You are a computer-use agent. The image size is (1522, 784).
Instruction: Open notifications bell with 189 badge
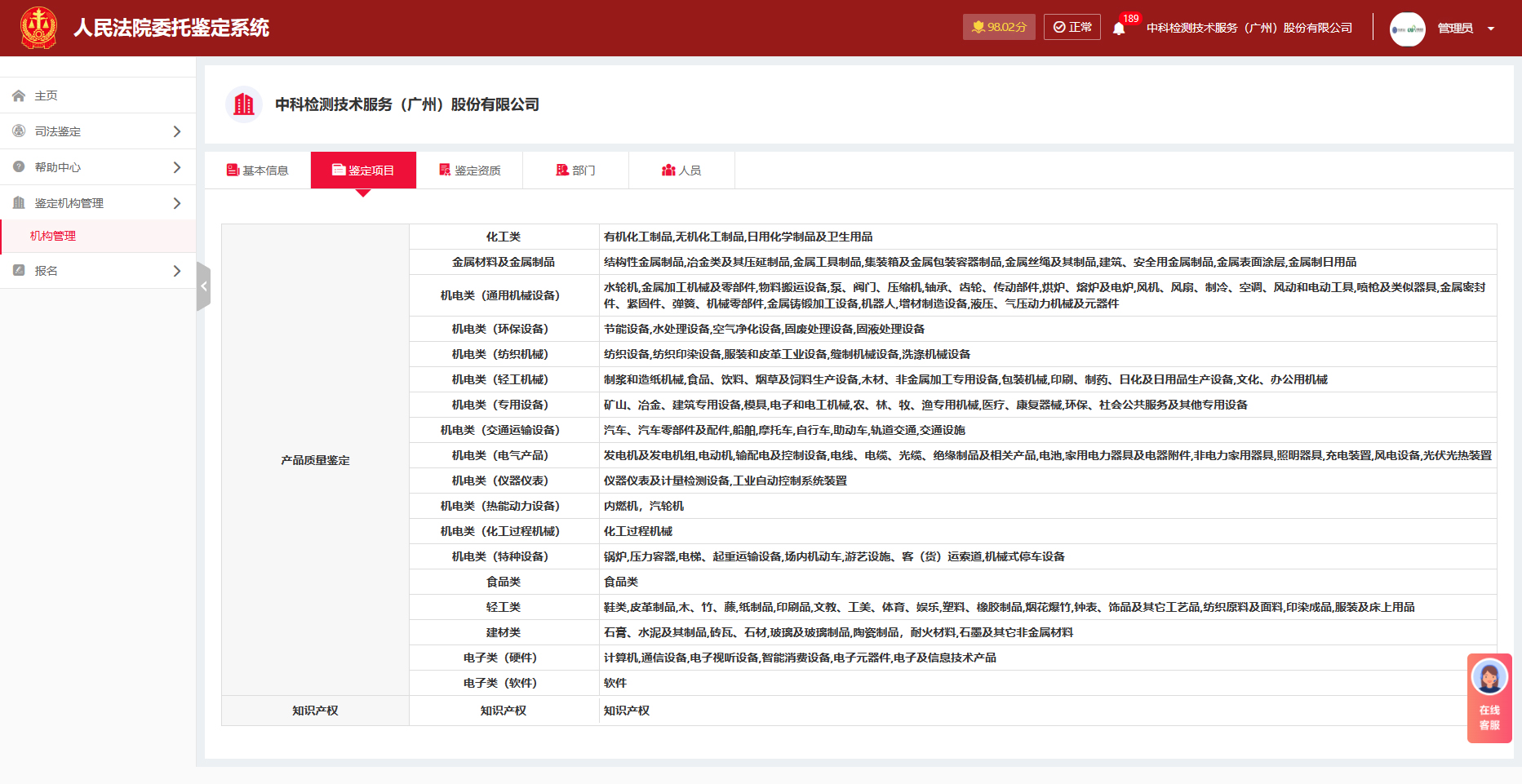(1119, 29)
